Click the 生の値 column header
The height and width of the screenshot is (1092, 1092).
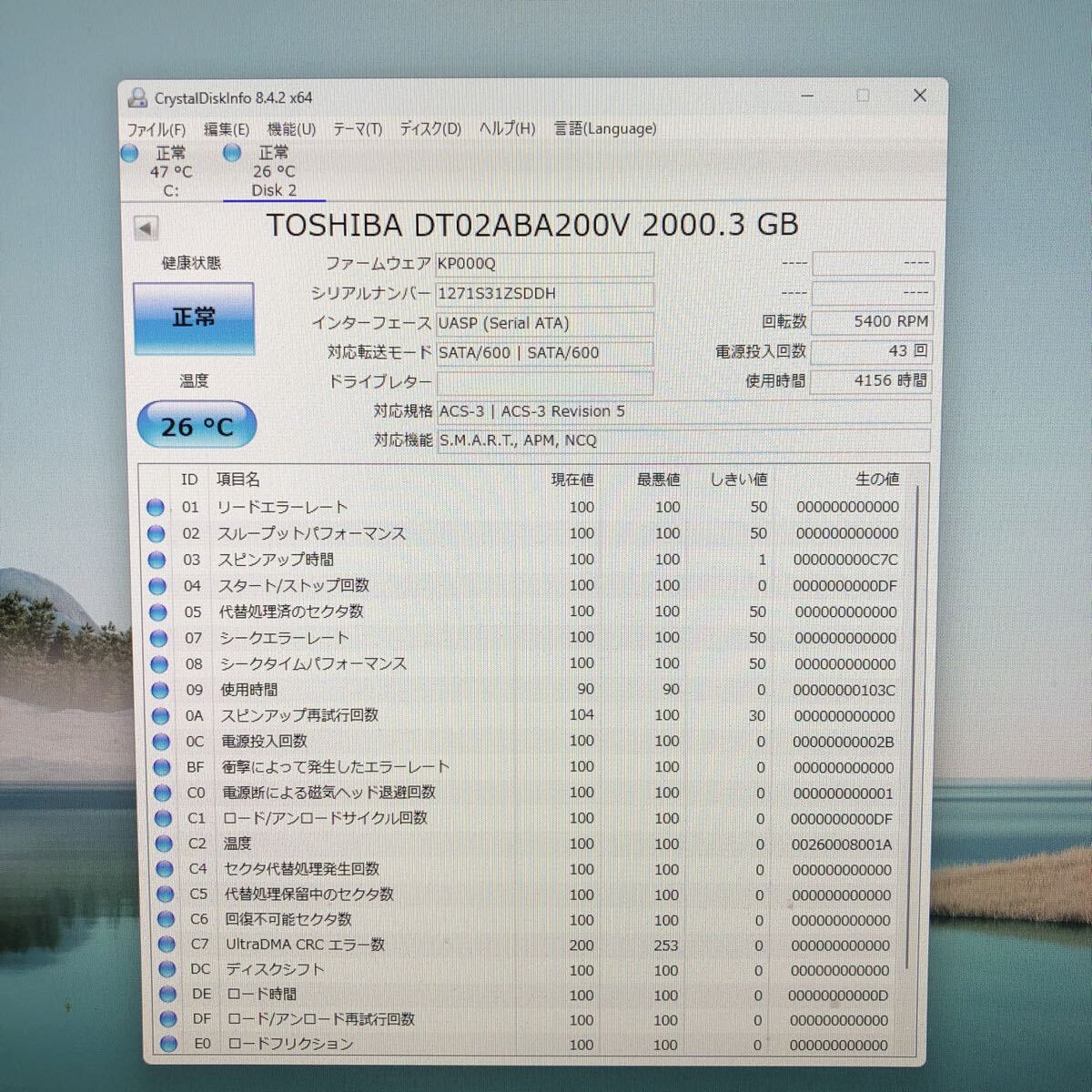click(x=877, y=479)
